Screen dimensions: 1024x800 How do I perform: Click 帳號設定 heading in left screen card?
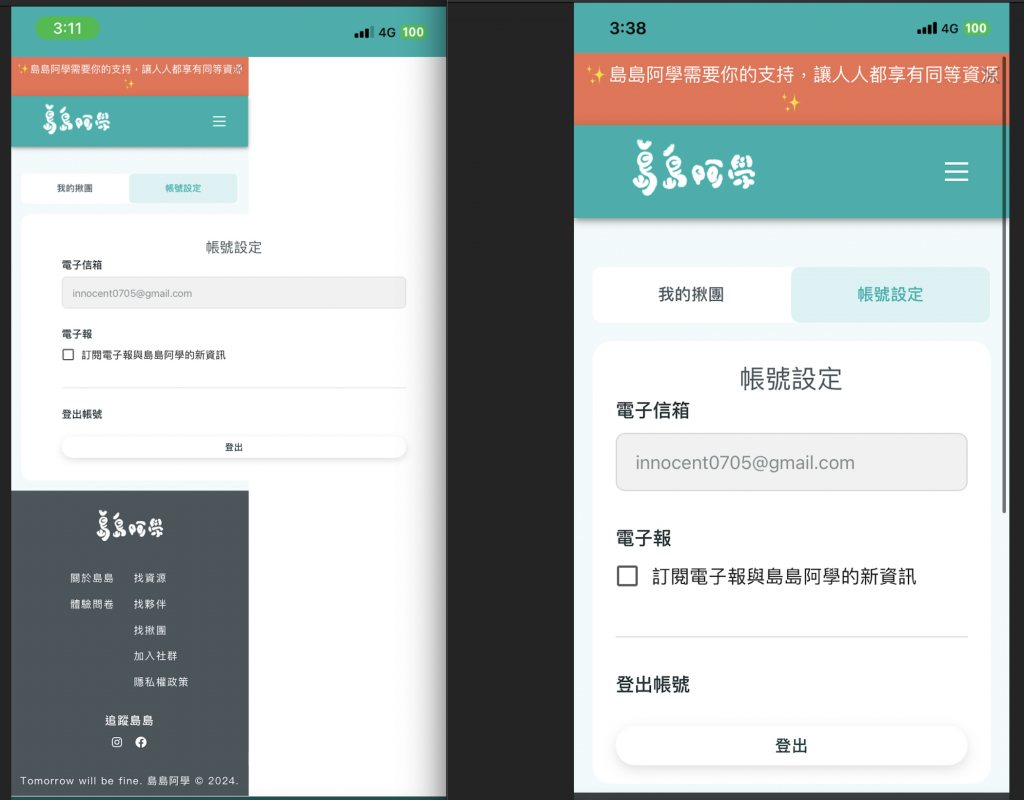click(234, 248)
